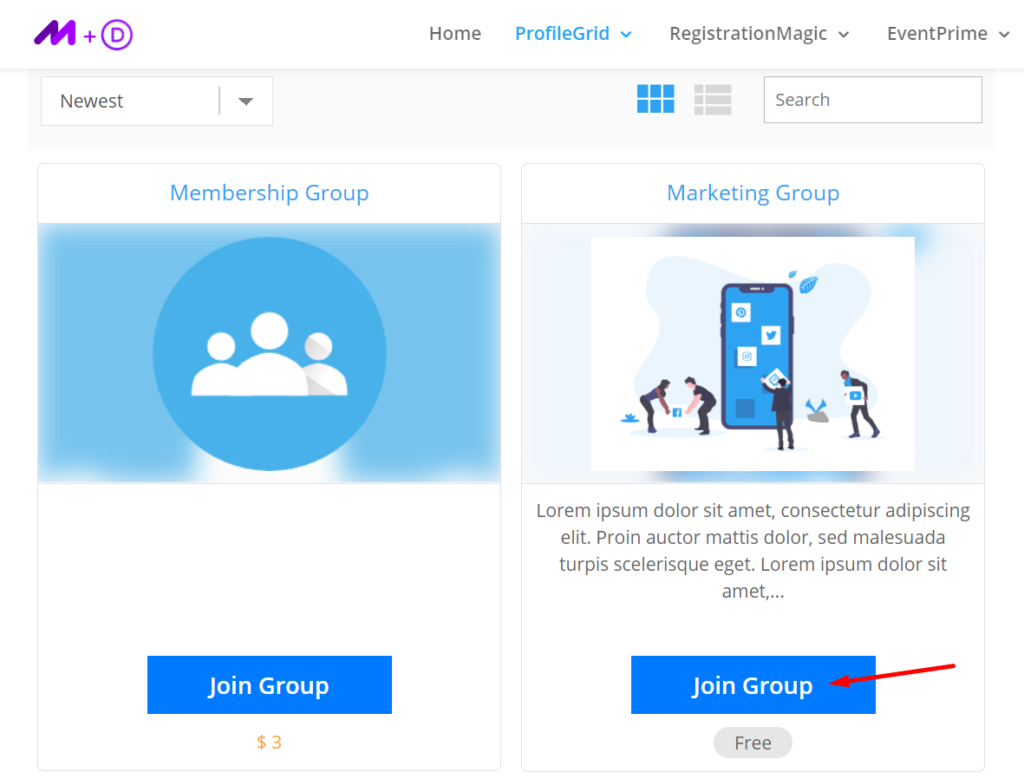This screenshot has width=1024, height=779.
Task: Select the blue people icon on Membership Group
Action: [269, 352]
